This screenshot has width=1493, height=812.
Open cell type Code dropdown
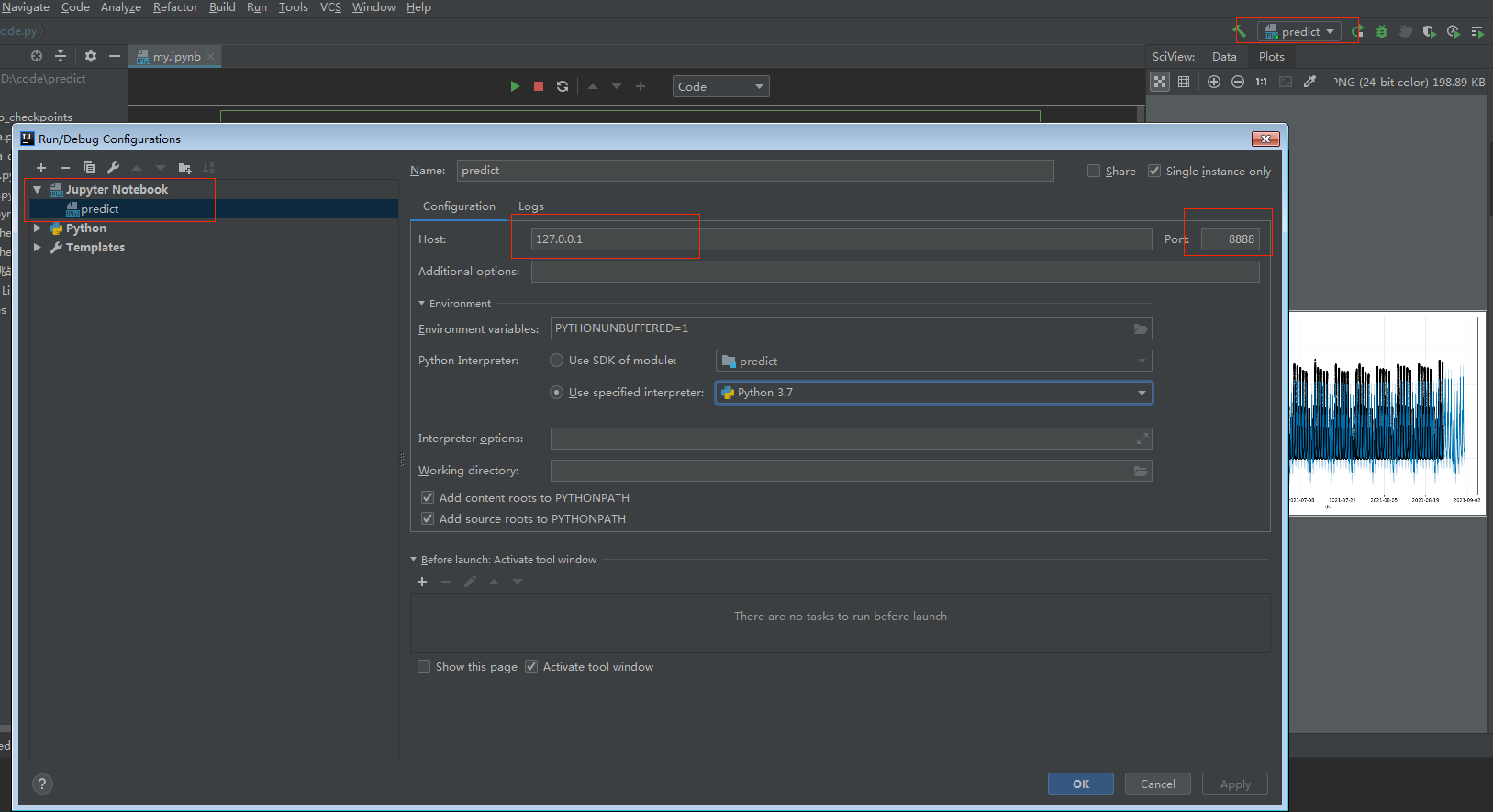(721, 86)
